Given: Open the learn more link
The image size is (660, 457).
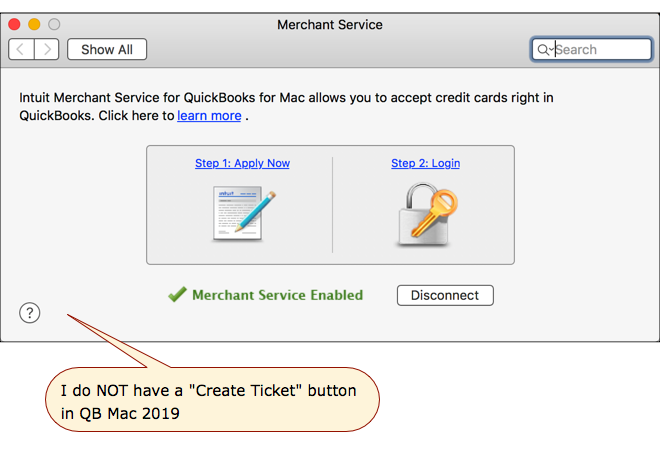Looking at the screenshot, I should pyautogui.click(x=209, y=116).
